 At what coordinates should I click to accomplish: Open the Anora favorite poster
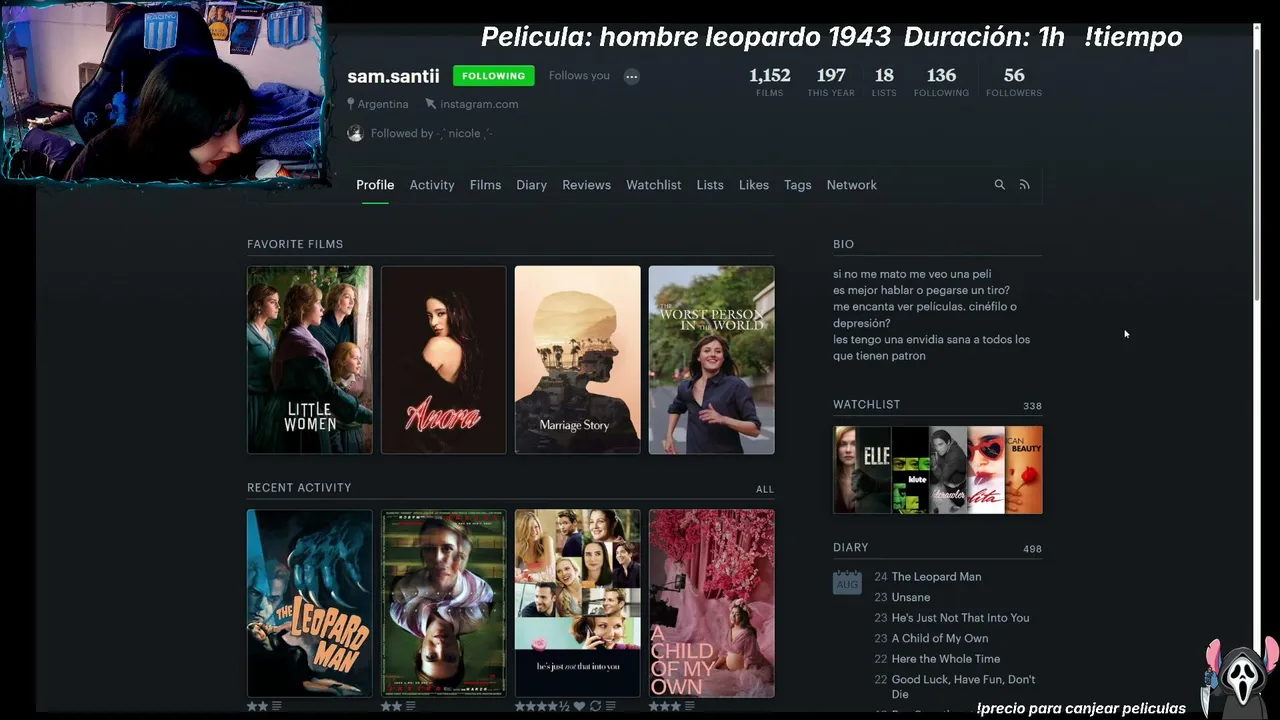click(444, 360)
